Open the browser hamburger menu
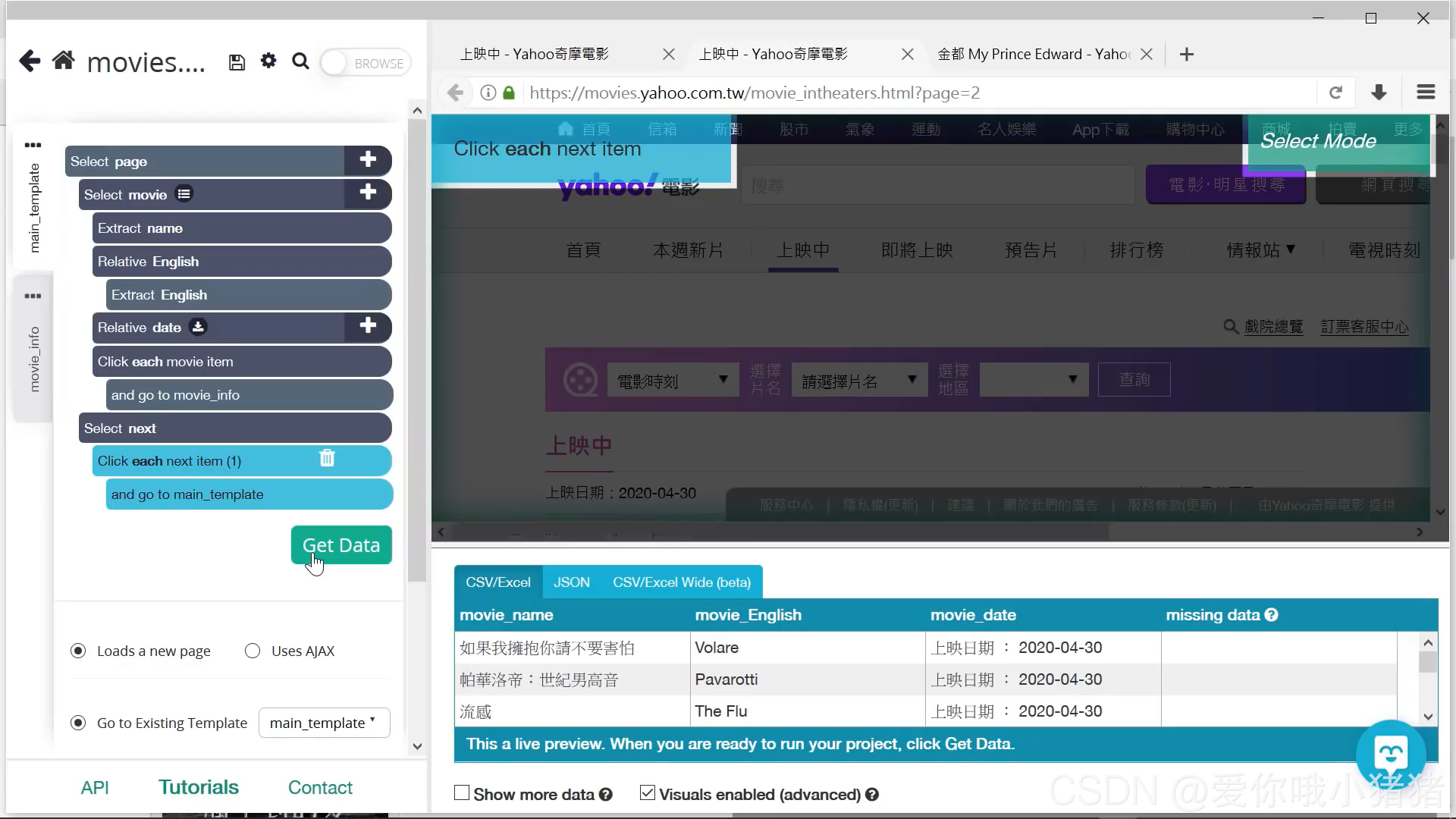1456x819 pixels. point(1425,92)
